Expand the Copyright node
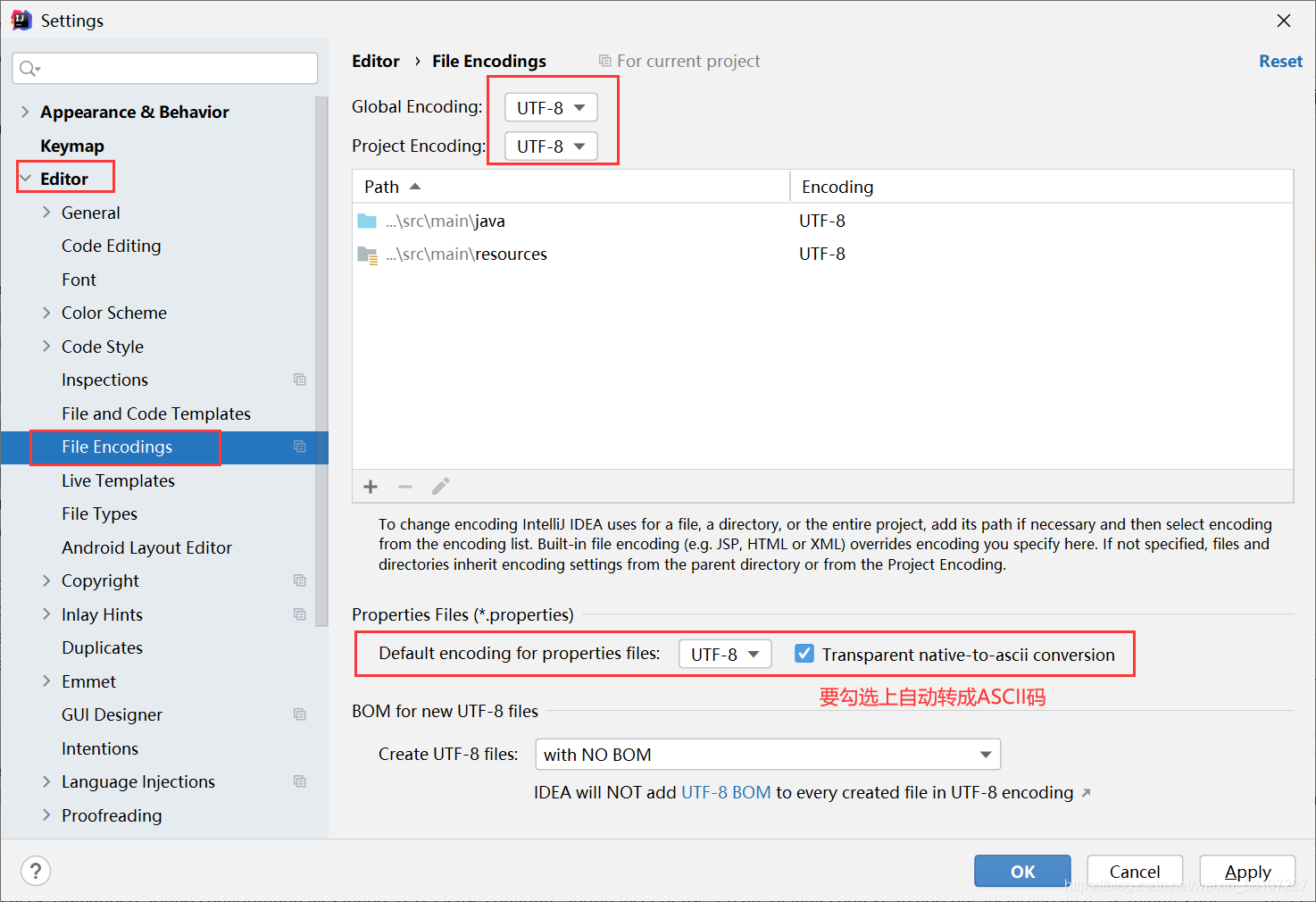 [x=46, y=580]
